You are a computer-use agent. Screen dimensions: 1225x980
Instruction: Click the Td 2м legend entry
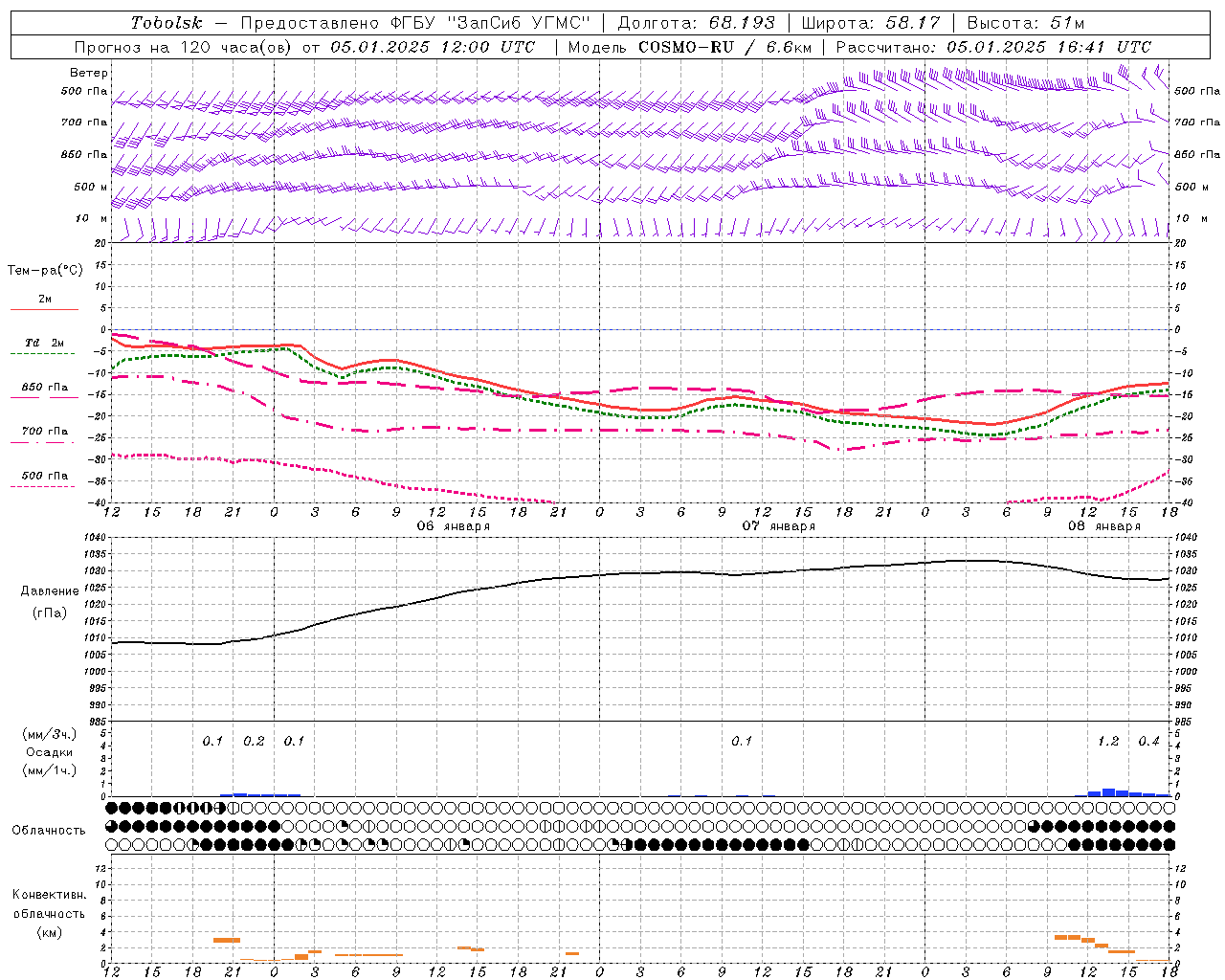tap(45, 343)
